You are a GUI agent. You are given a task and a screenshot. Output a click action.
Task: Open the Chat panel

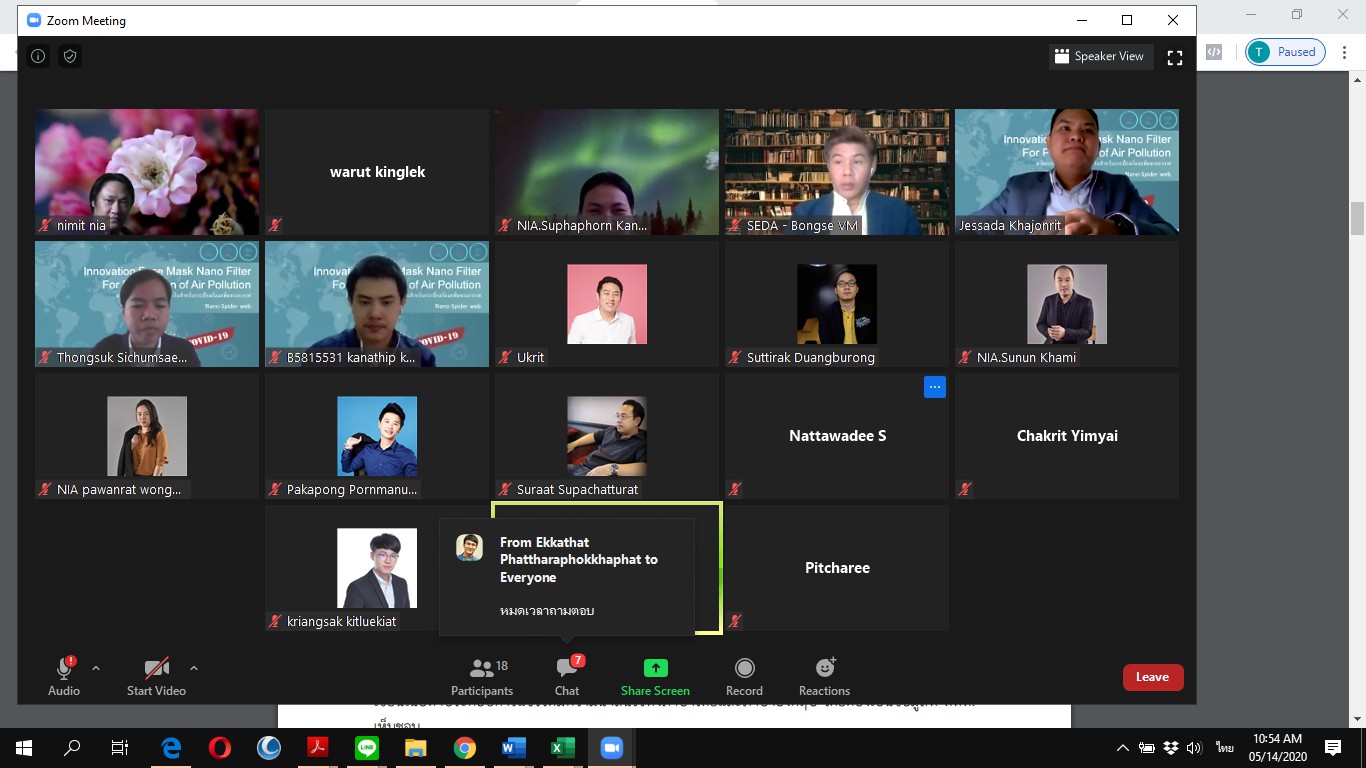567,677
